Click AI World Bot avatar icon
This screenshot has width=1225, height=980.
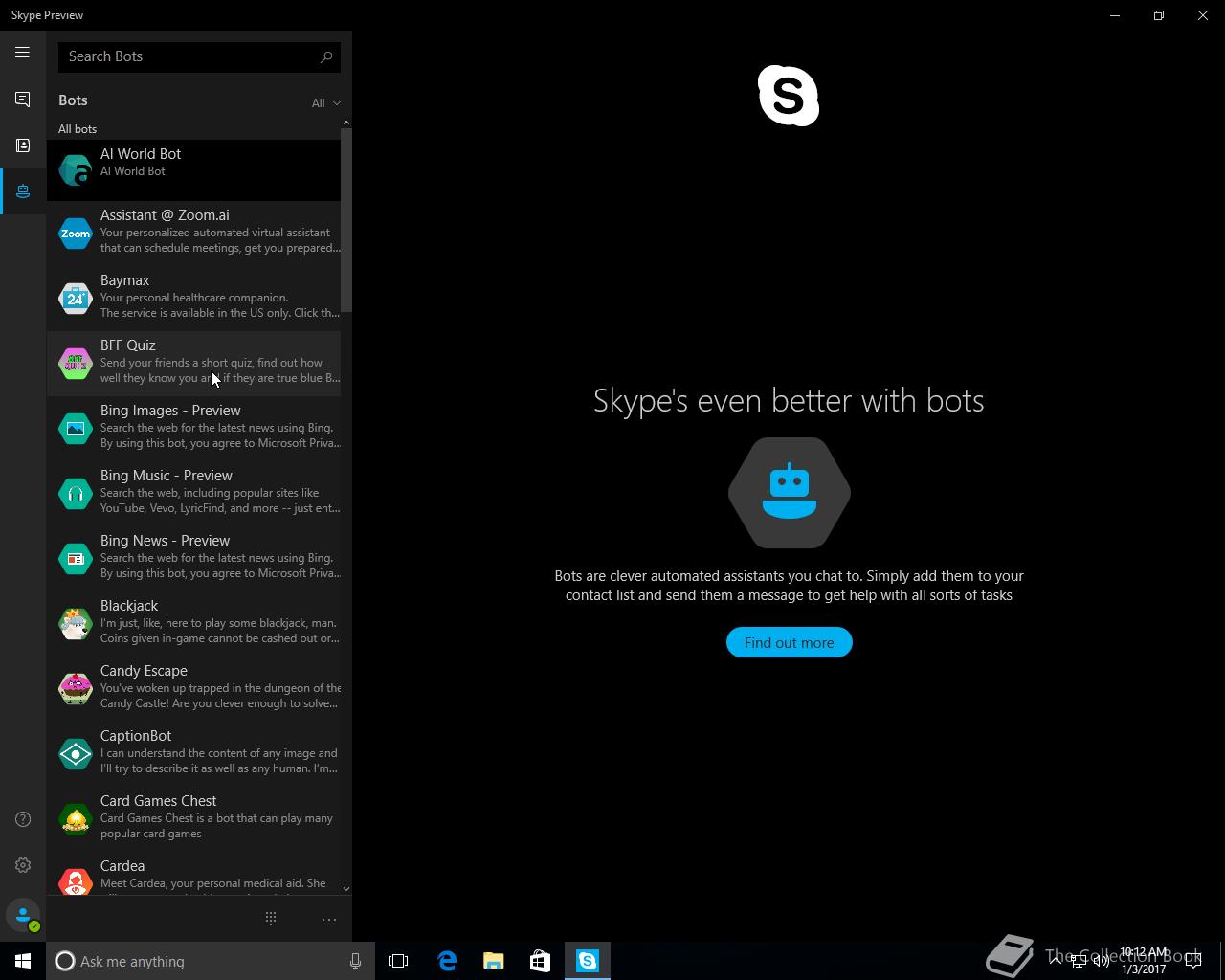coord(76,170)
